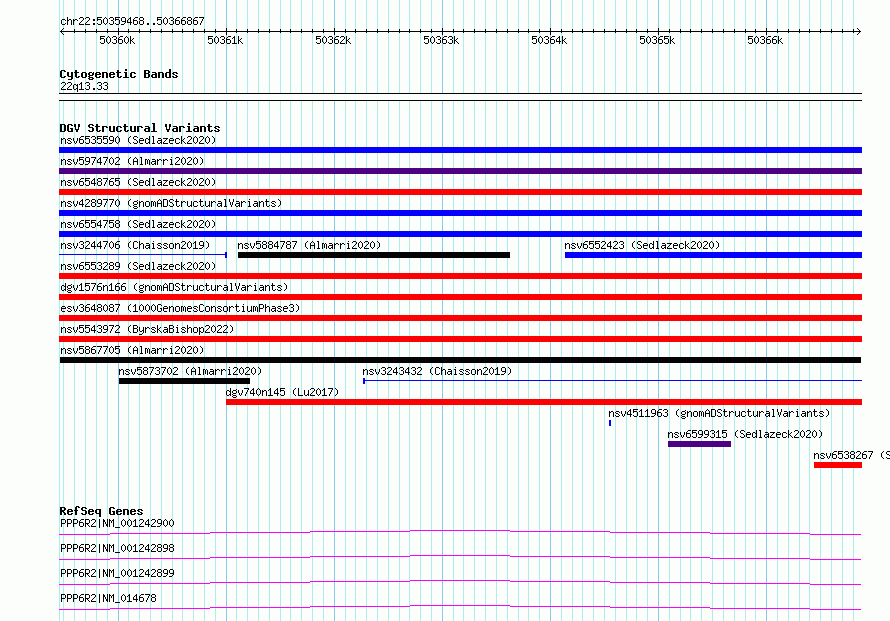
Task: Click the tiny blue marker under nsv4511963
Action: [610, 423]
